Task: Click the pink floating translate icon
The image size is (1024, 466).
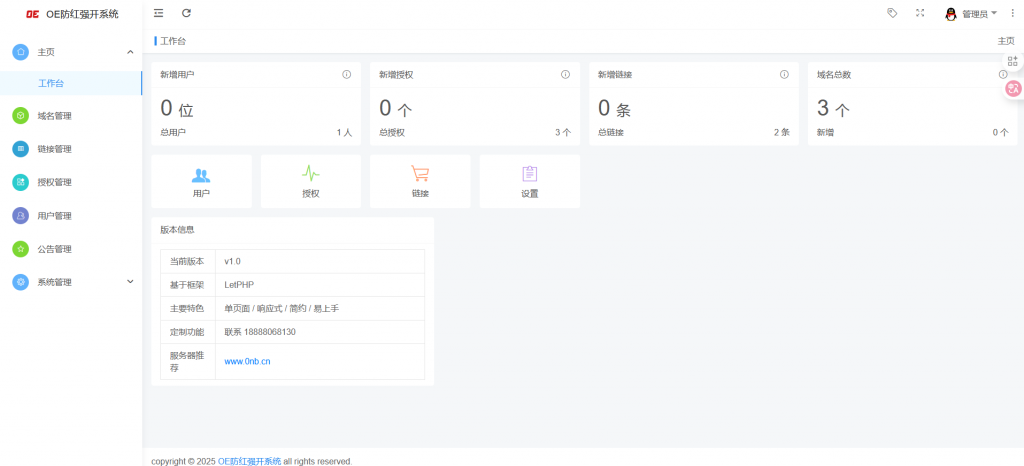Action: click(x=1014, y=88)
